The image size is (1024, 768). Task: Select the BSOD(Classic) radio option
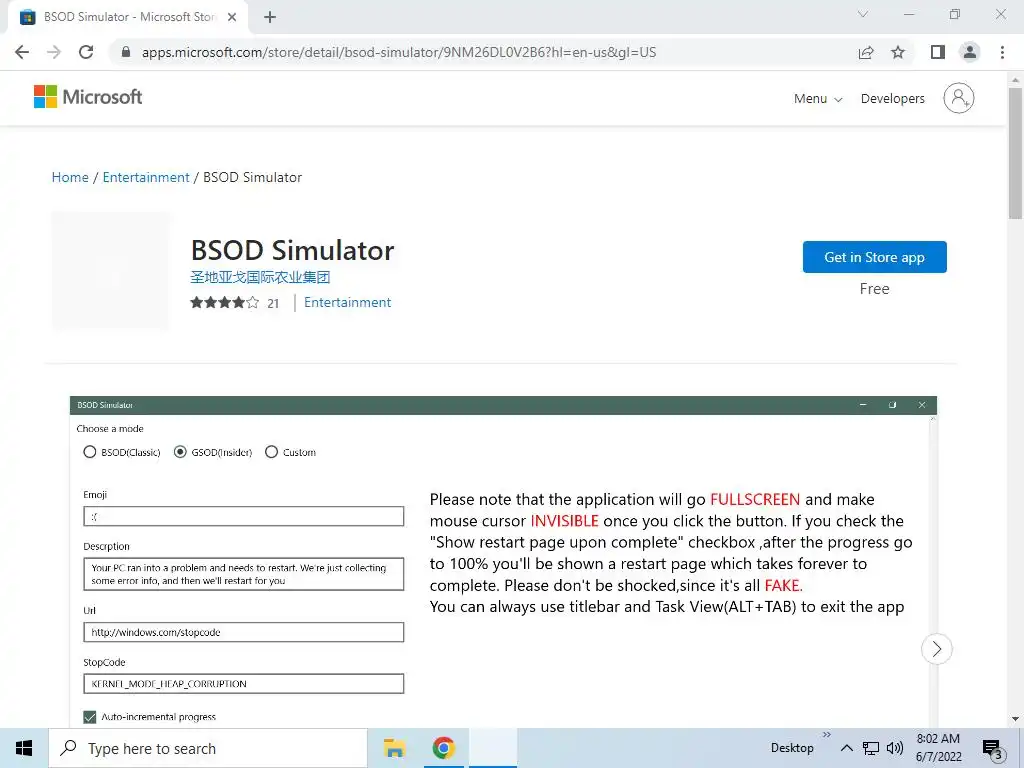[90, 452]
